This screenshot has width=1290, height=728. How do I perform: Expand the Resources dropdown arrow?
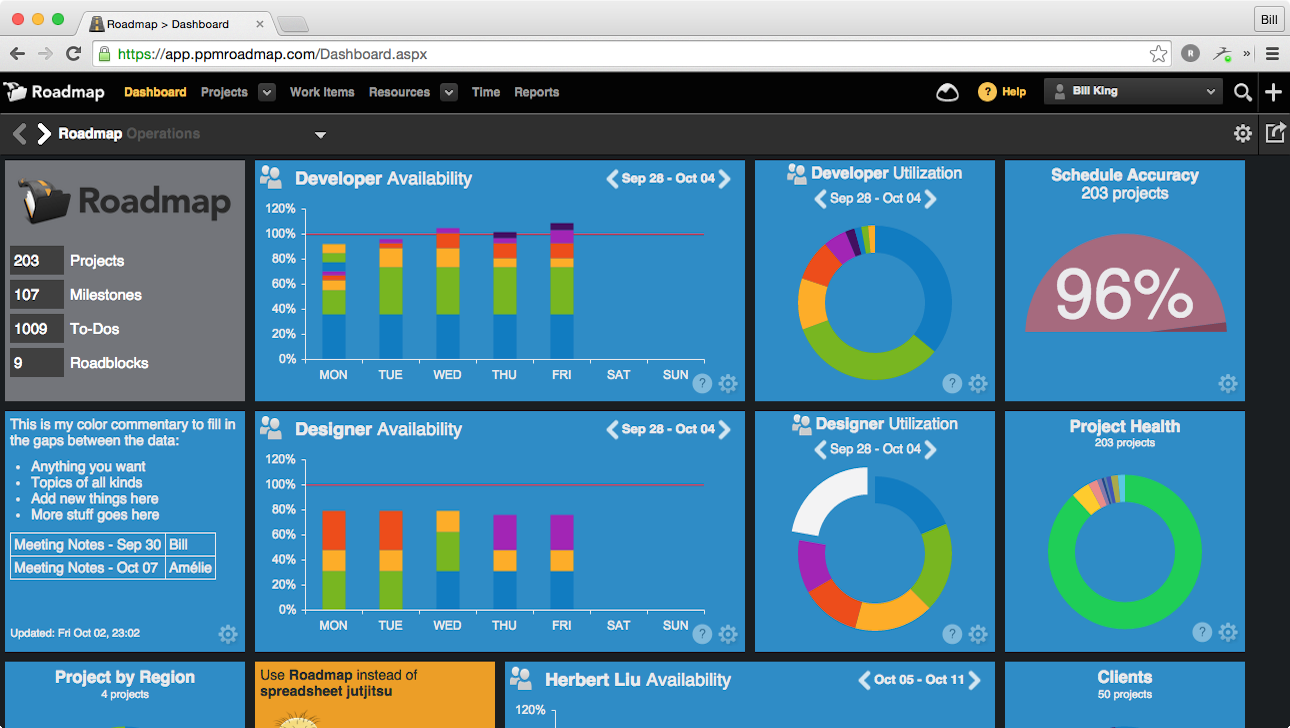(x=449, y=92)
